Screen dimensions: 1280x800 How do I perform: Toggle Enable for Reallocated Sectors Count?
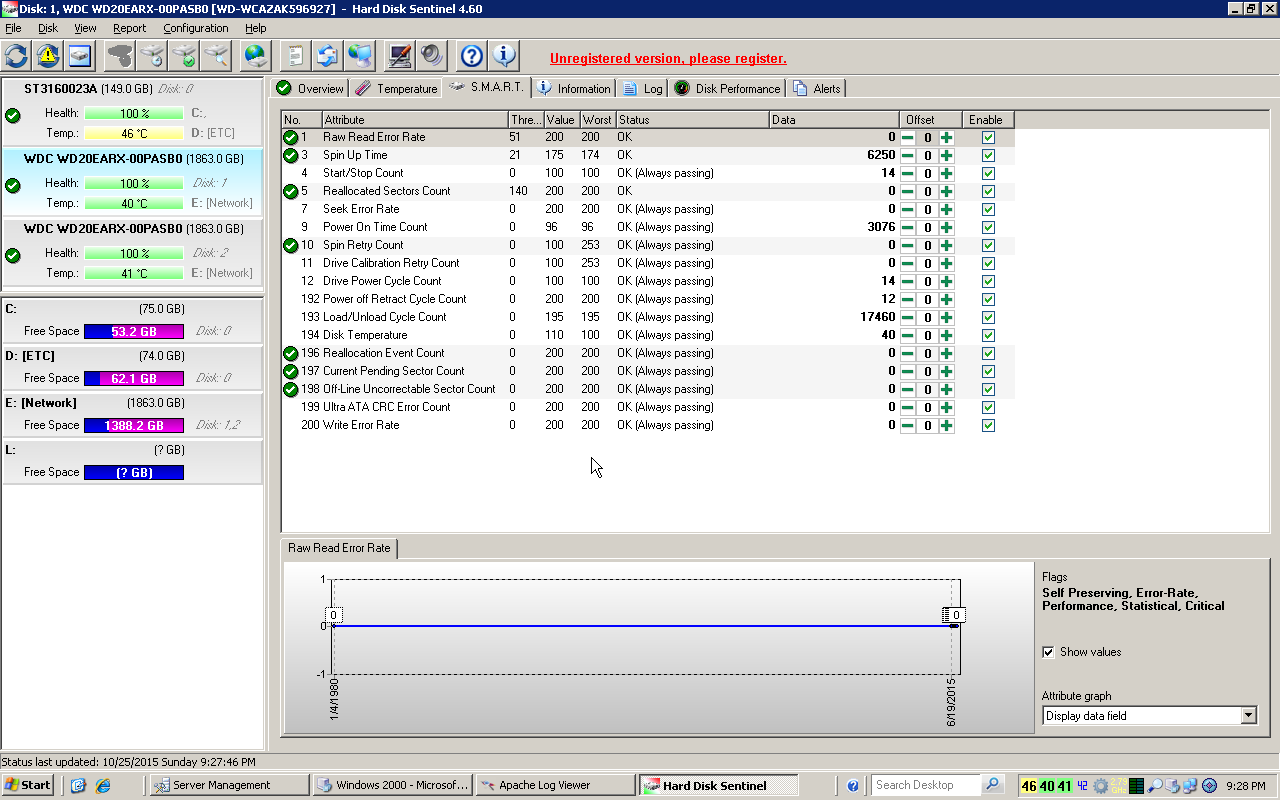988,191
